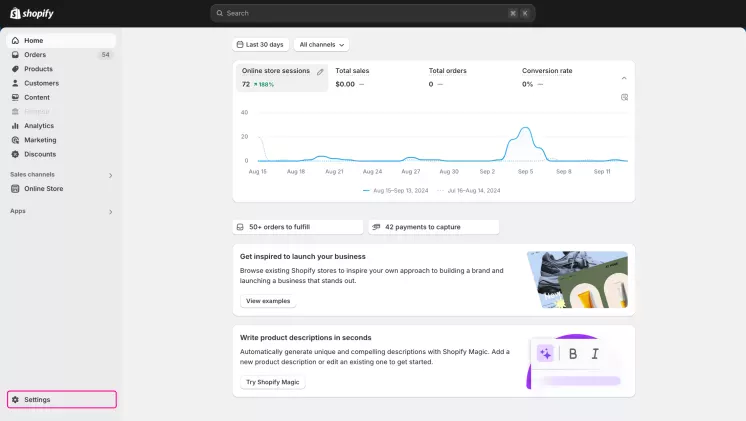Image resolution: width=746 pixels, height=421 pixels.
Task: Click the Try Shopify Magic button
Action: 272,382
